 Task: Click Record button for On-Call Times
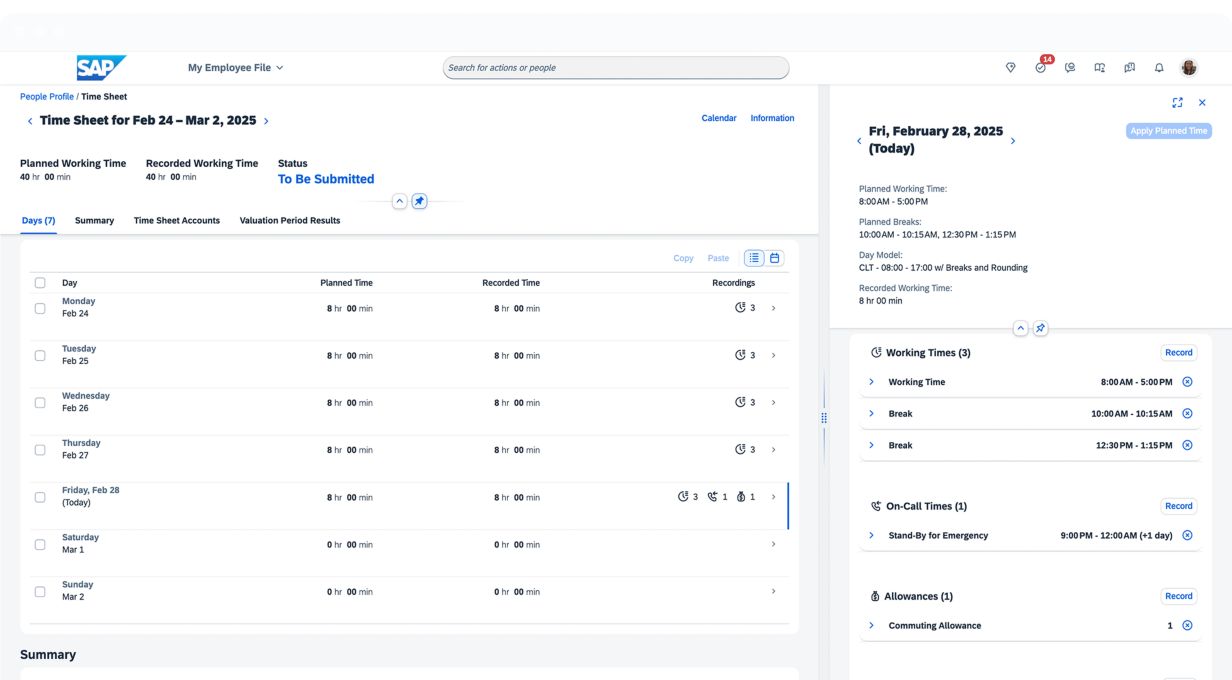(x=1178, y=506)
